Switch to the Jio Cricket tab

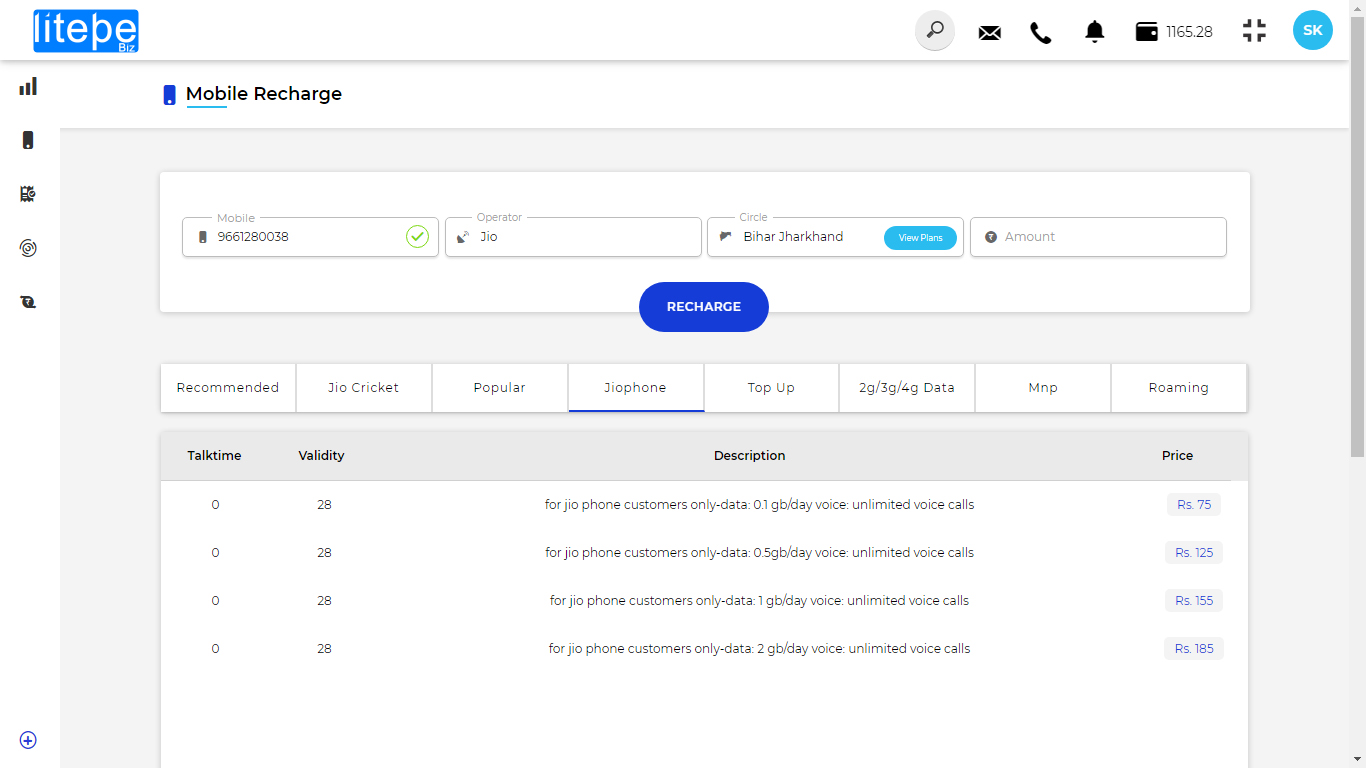pos(364,388)
